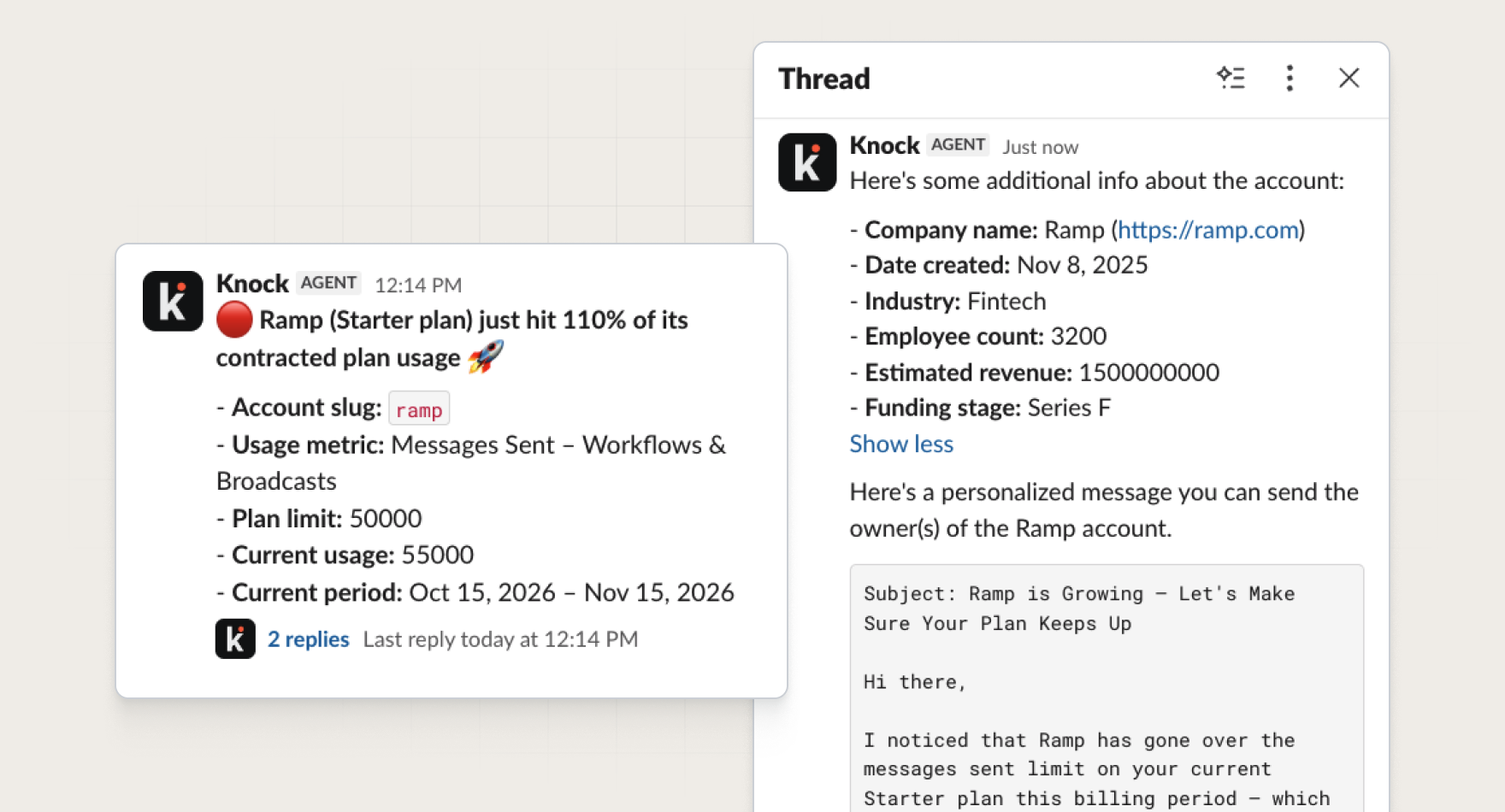Click the rocket emoji
The height and width of the screenshot is (812, 1505).
[486, 356]
